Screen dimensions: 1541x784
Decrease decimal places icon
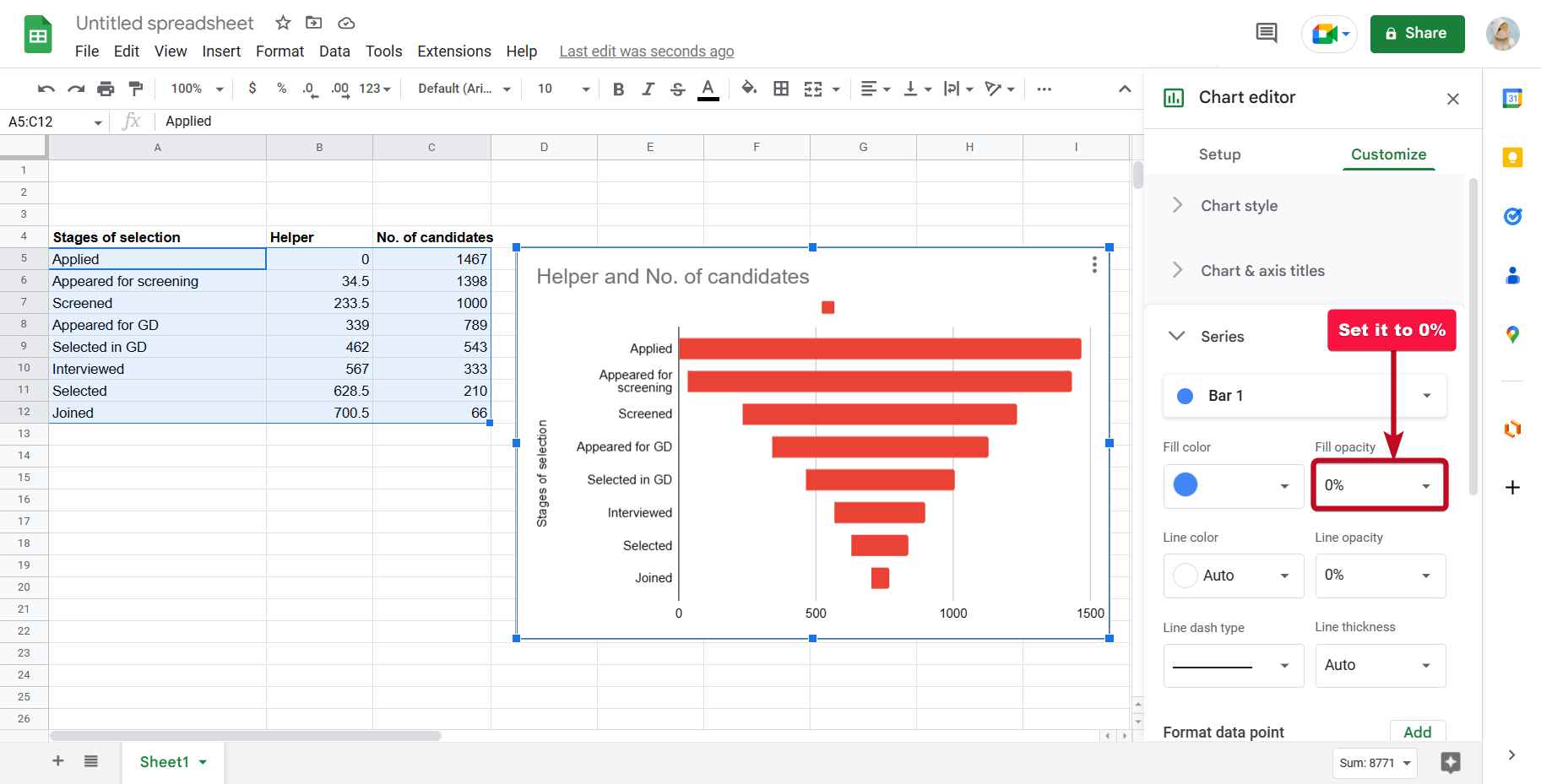tap(310, 89)
